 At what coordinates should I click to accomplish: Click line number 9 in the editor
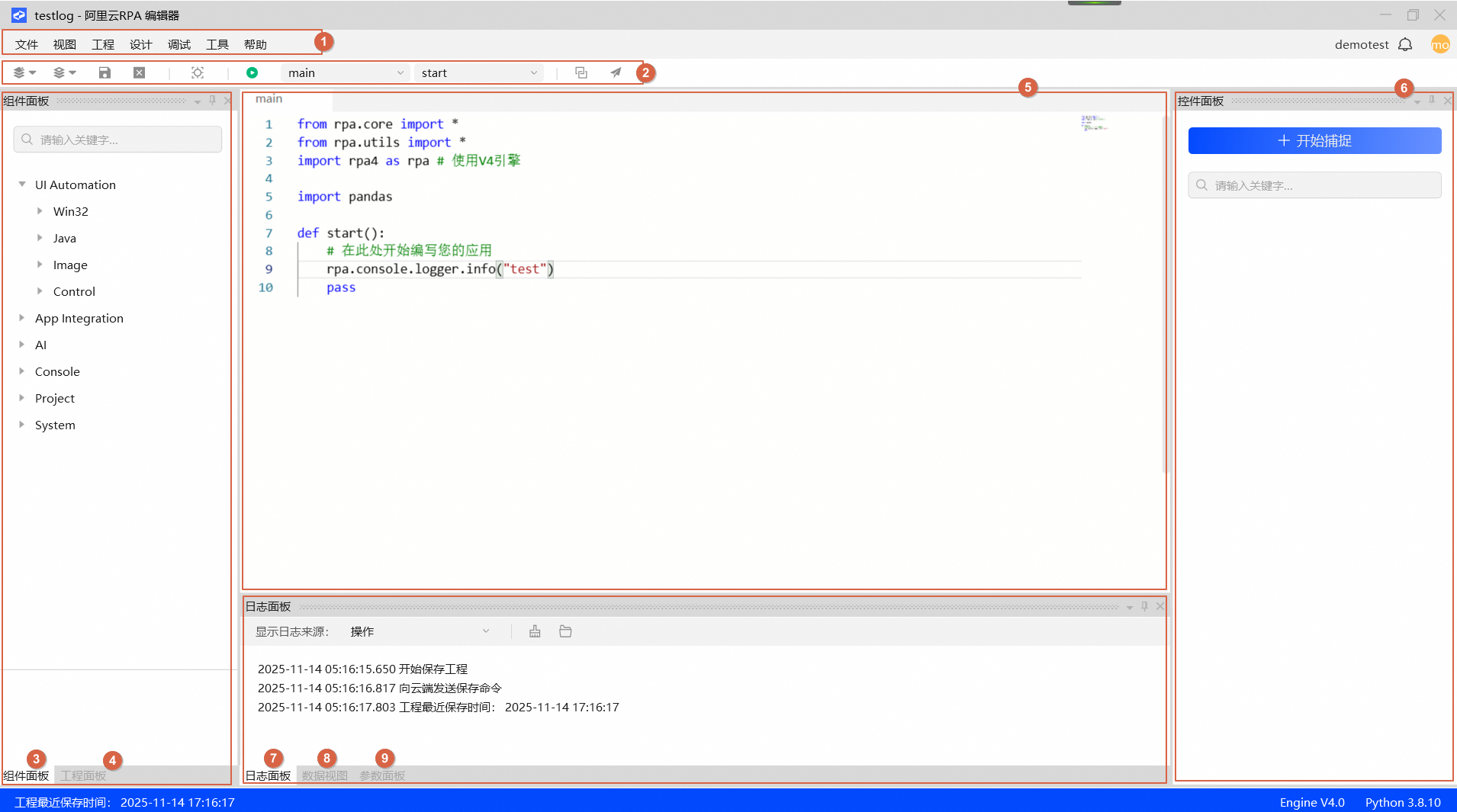tap(269, 269)
